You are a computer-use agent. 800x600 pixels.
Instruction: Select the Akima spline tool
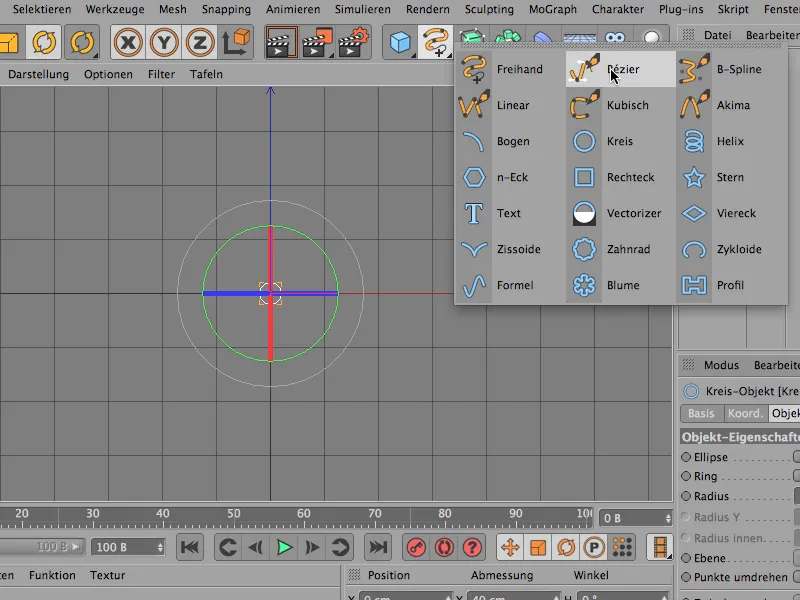click(731, 105)
